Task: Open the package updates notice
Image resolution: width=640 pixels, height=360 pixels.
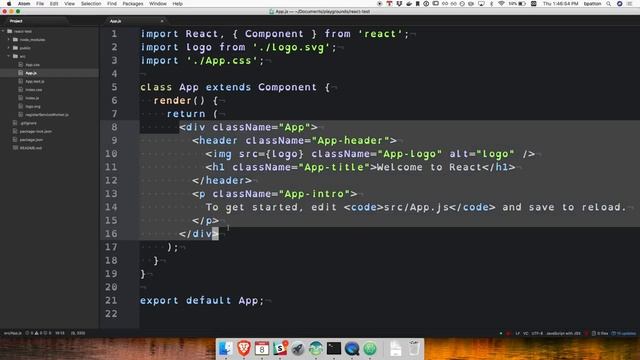Action: pos(624,333)
